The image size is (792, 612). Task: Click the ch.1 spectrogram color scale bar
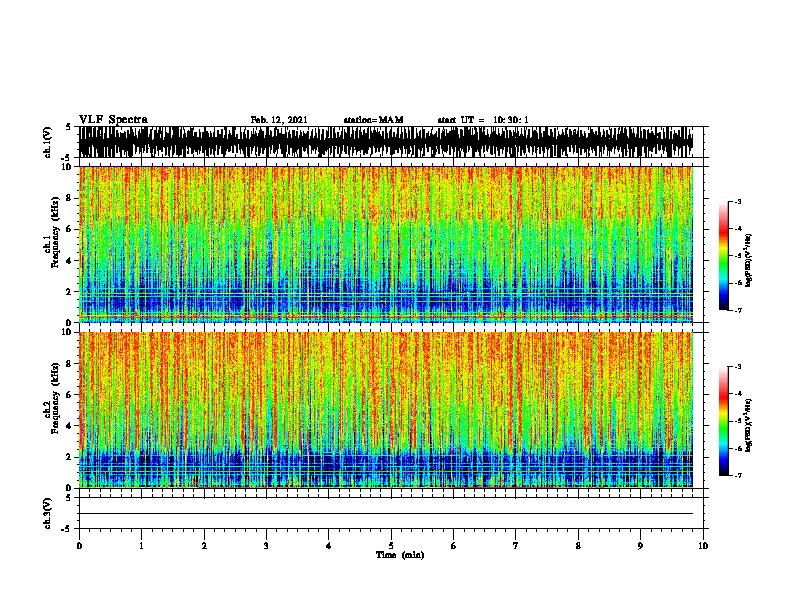coord(724,256)
